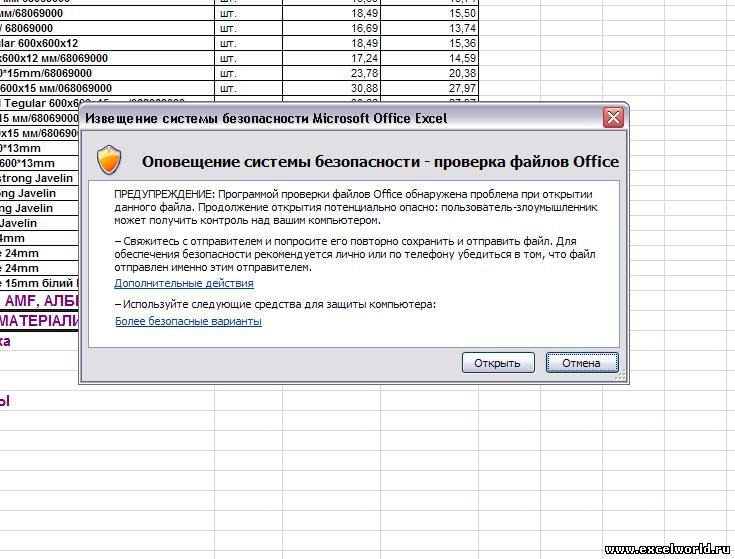Select cell with value 27,97
735x559 pixels.
click(x=429, y=88)
